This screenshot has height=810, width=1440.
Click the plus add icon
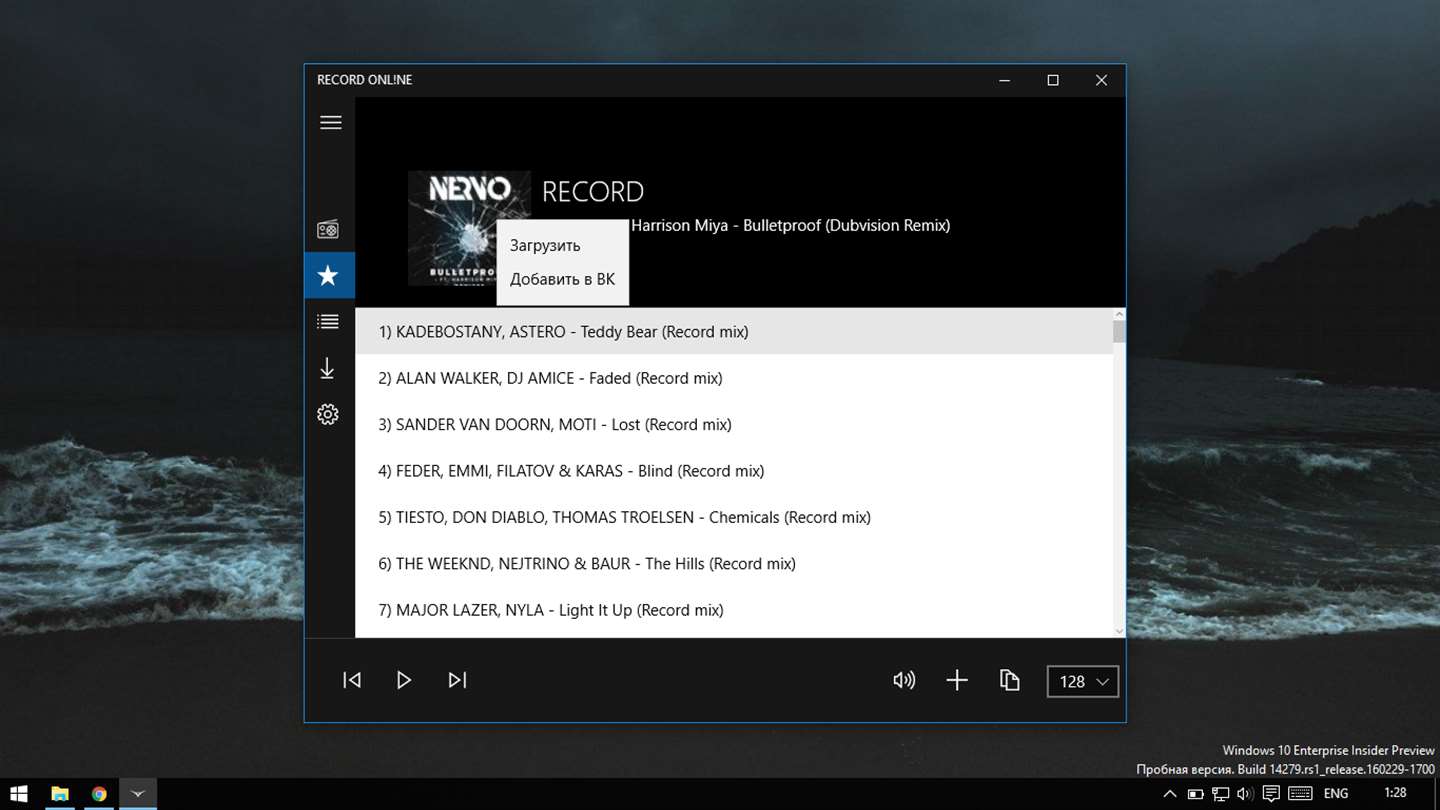pos(957,680)
